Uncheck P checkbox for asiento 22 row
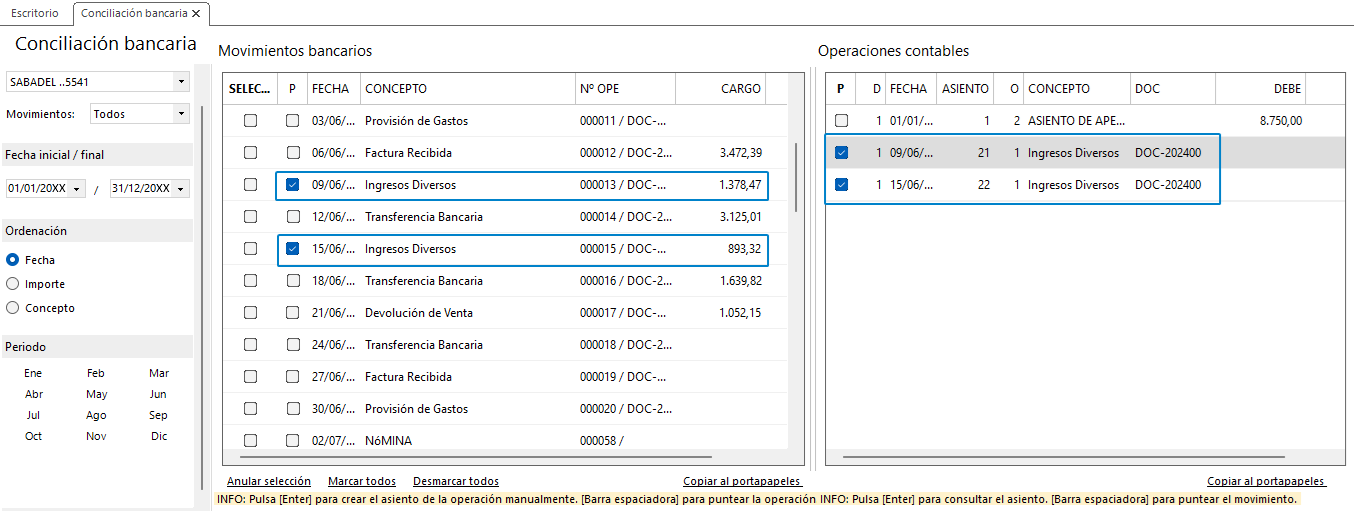This screenshot has height=513, width=1354. click(842, 185)
